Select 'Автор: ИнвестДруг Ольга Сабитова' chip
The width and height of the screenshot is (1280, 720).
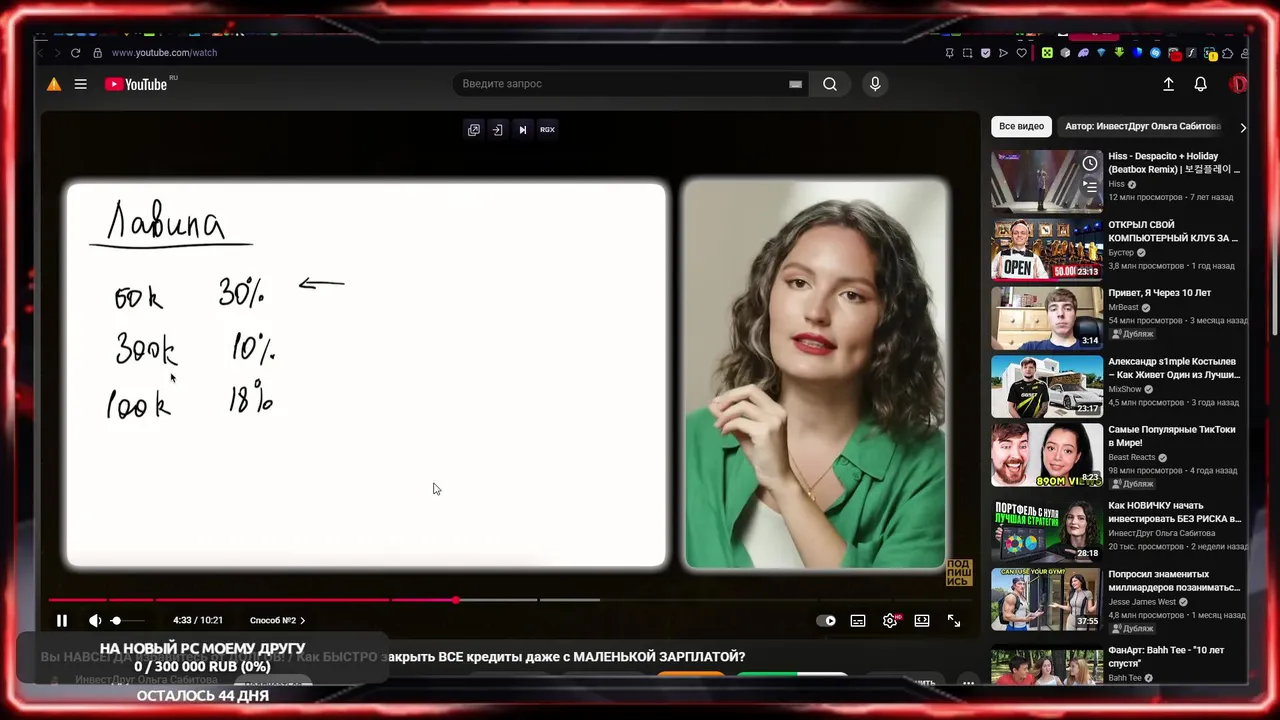click(x=1143, y=126)
